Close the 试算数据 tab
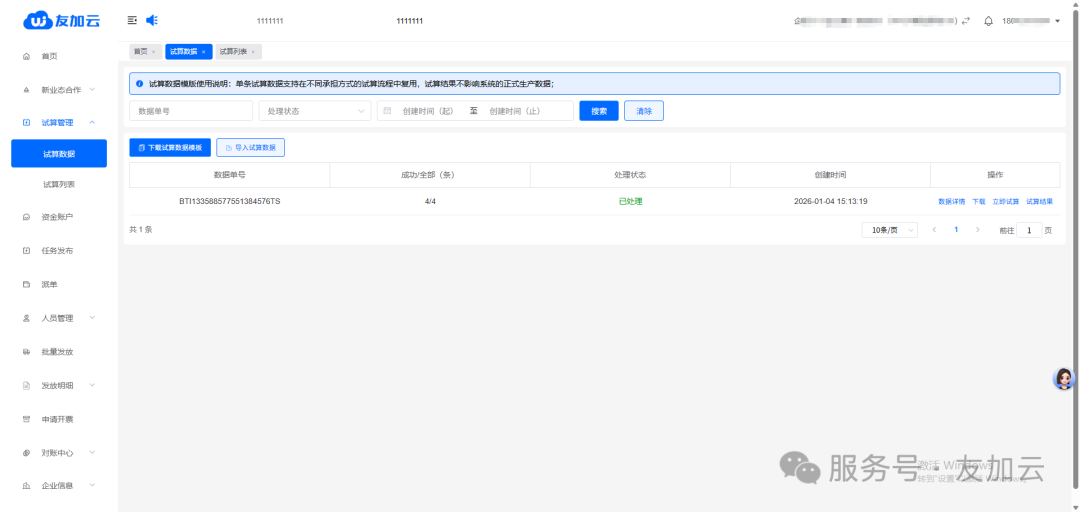 (x=203, y=52)
